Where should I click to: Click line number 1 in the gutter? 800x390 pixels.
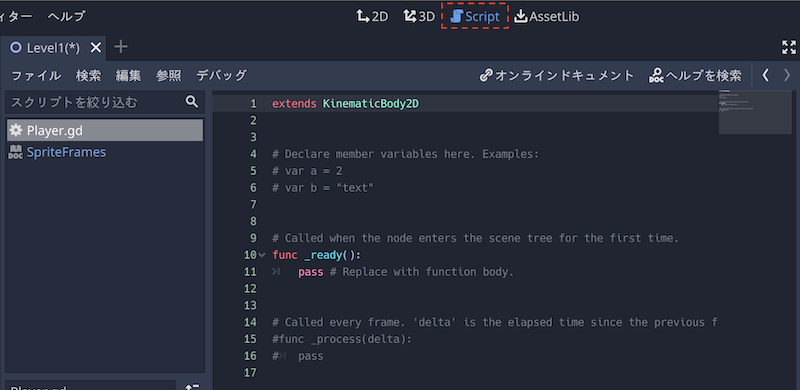click(x=253, y=104)
